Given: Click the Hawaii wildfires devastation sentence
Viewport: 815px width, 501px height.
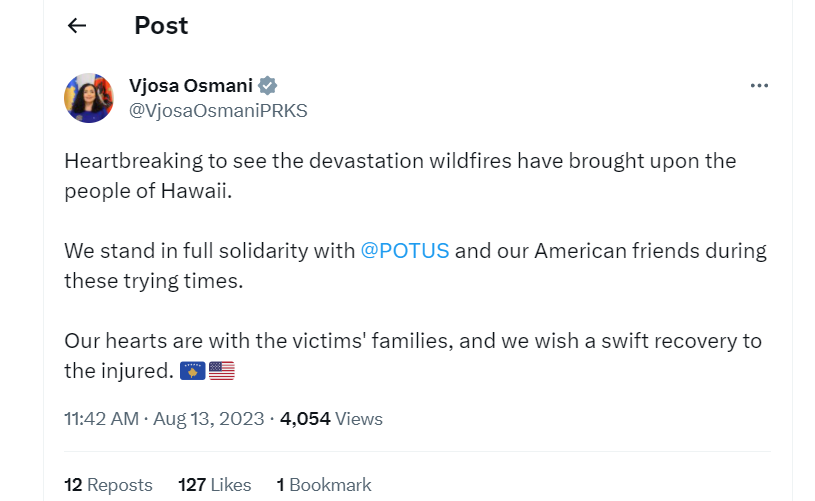Looking at the screenshot, I should [400, 161].
